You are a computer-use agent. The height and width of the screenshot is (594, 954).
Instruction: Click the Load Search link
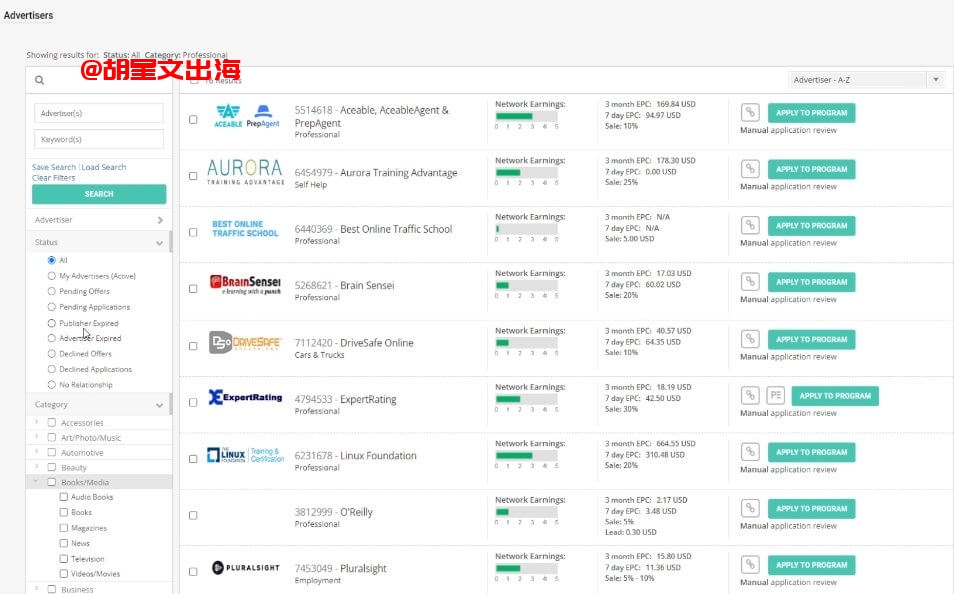pyautogui.click(x=104, y=167)
